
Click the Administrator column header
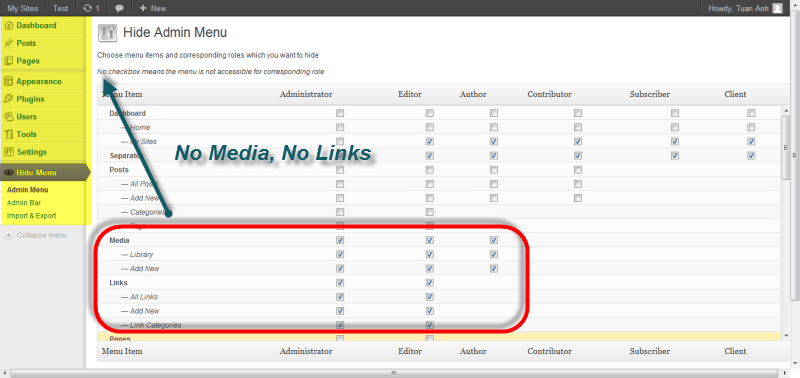(306, 94)
